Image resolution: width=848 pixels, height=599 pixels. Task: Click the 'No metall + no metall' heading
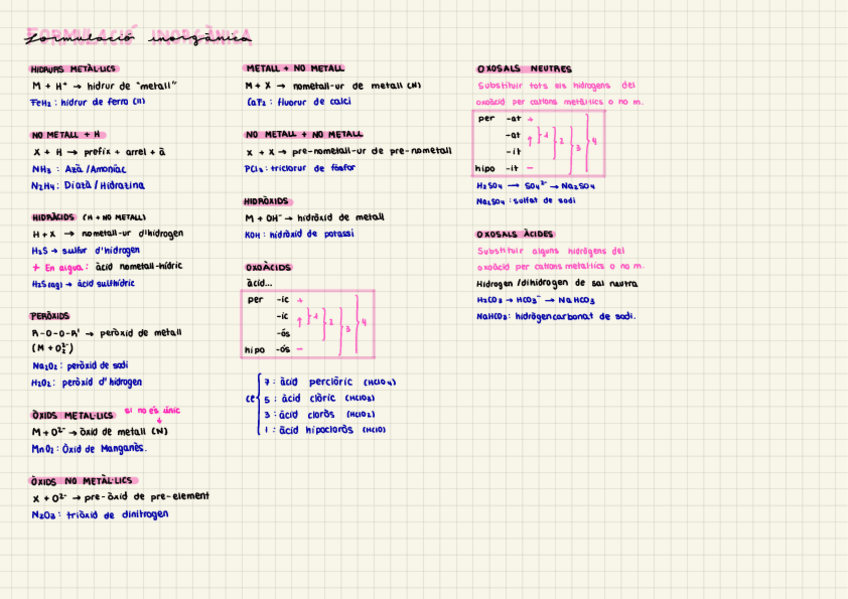(304, 134)
